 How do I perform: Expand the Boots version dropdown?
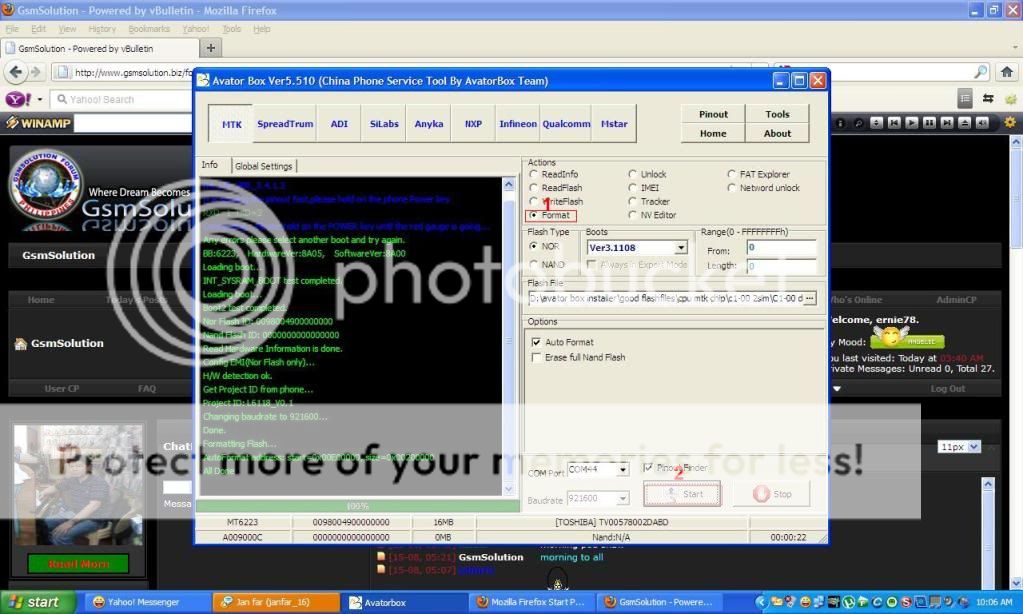click(x=681, y=248)
